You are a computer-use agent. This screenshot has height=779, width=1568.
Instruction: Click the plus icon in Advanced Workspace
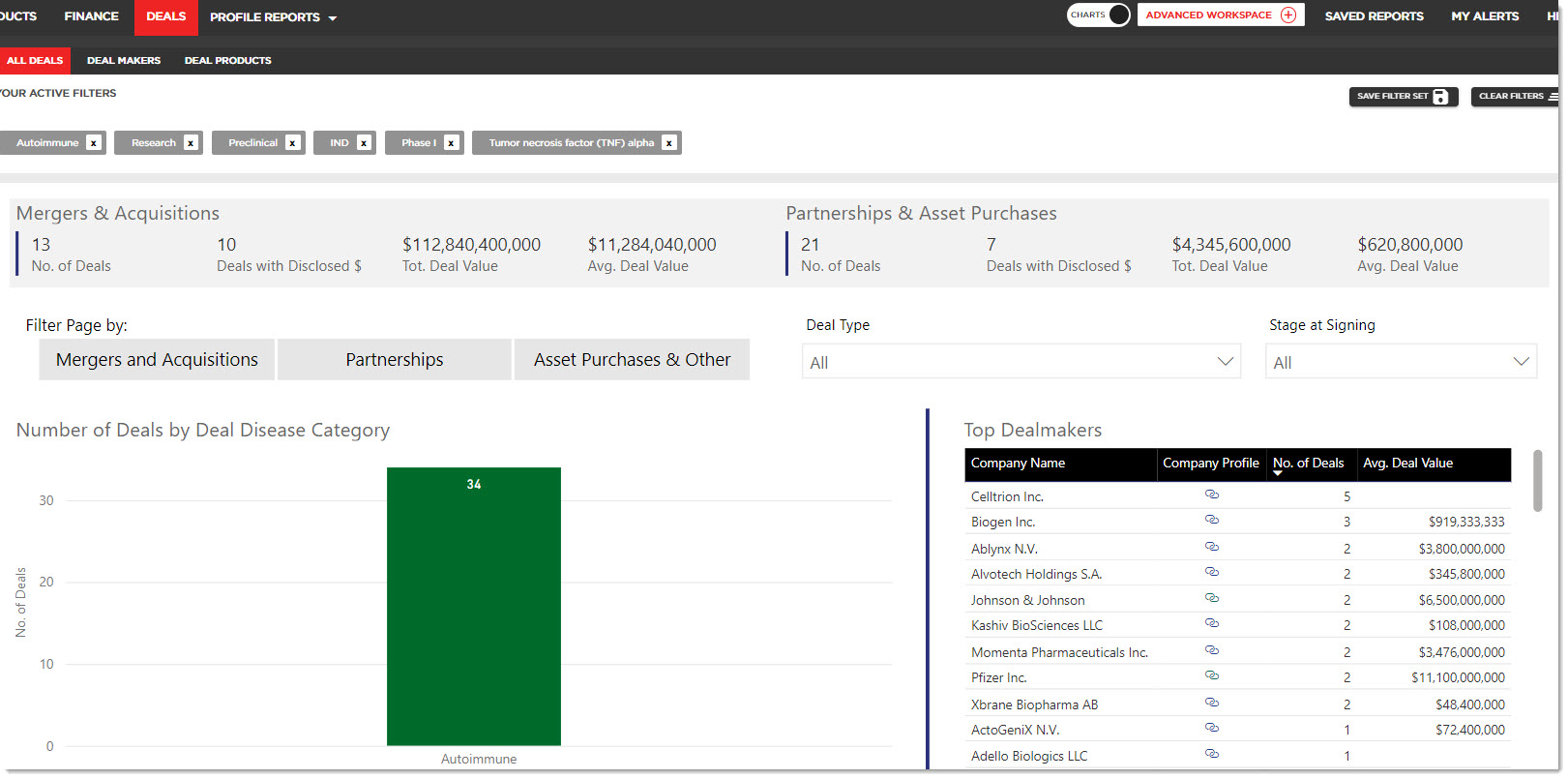click(1288, 15)
